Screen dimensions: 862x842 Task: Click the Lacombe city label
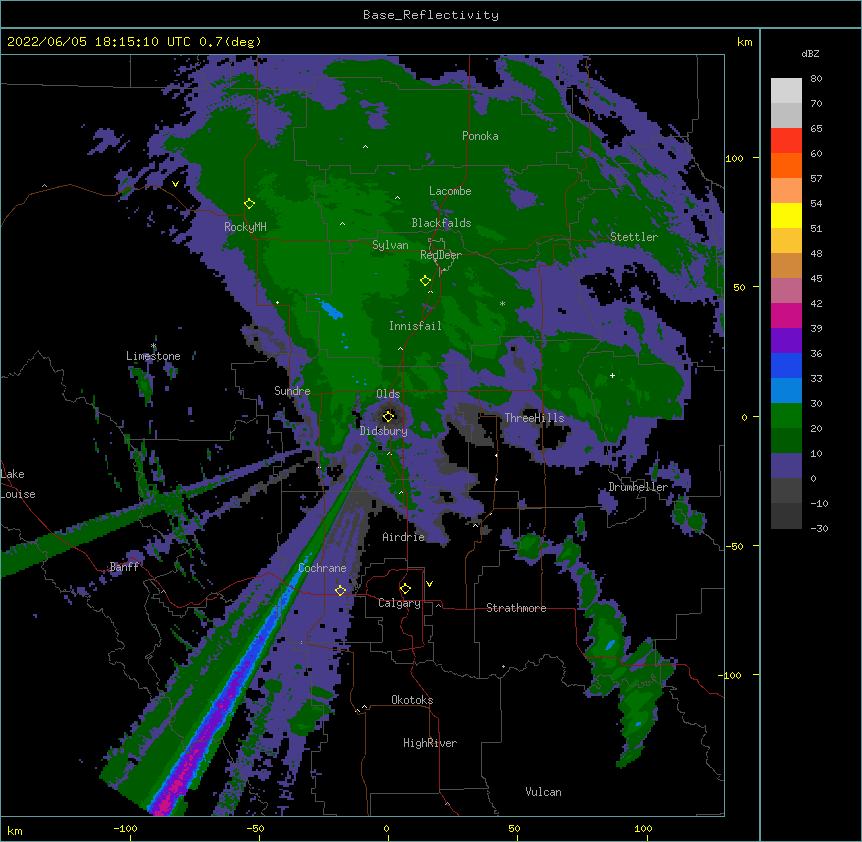click(x=450, y=191)
